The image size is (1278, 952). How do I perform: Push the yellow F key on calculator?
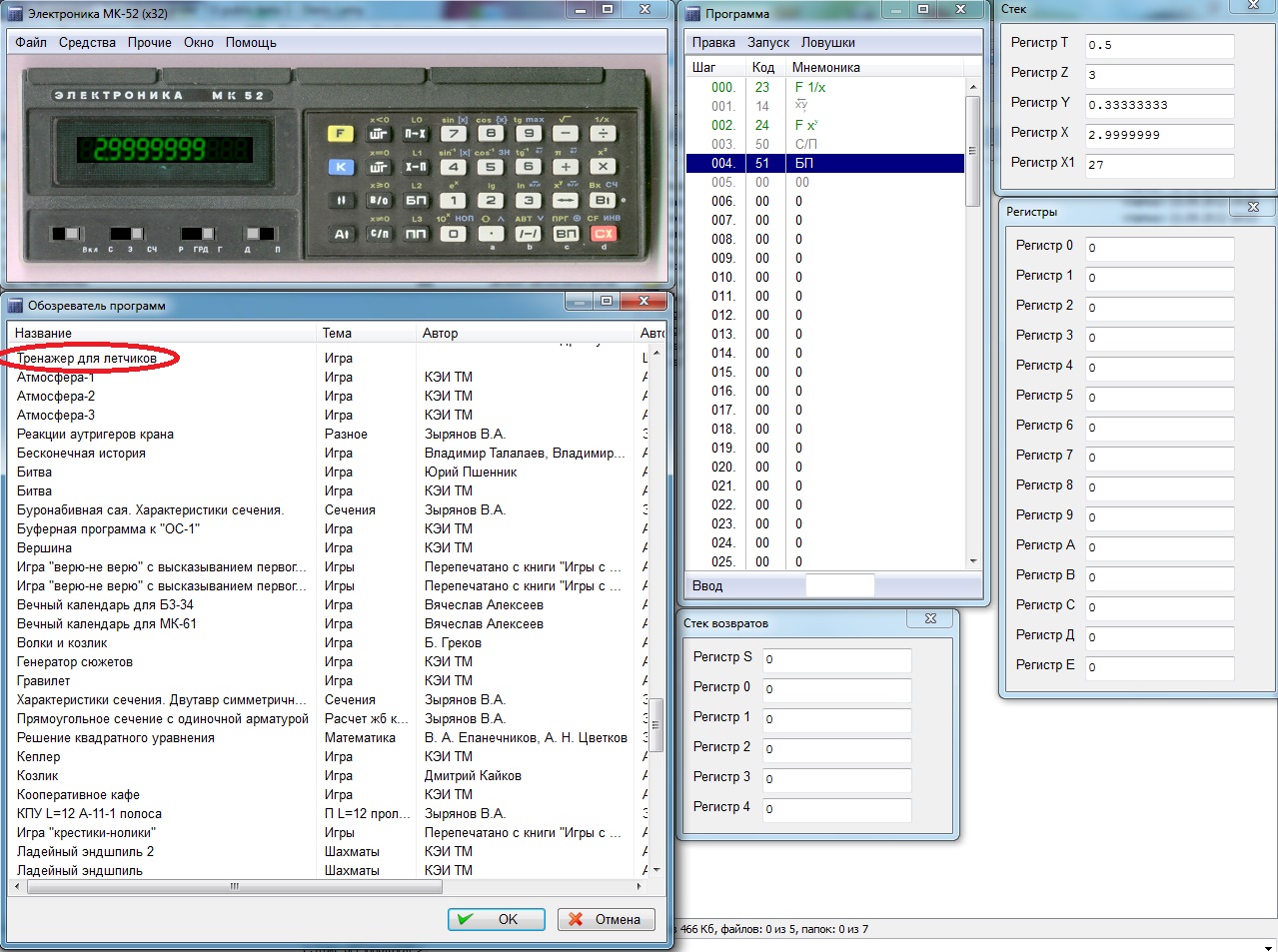coord(340,134)
